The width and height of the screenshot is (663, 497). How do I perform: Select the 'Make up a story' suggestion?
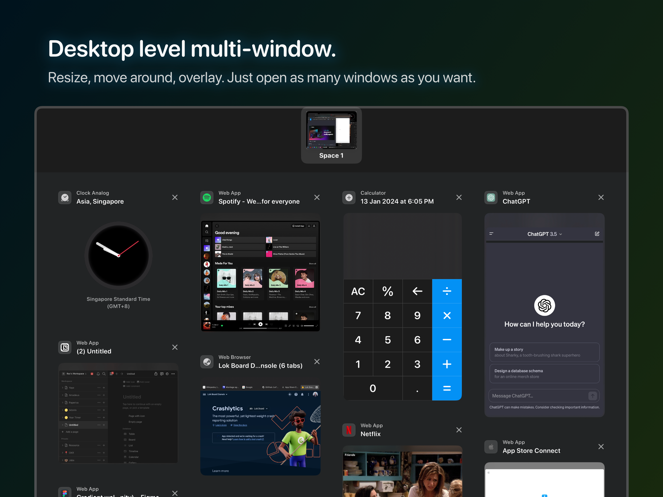tap(544, 352)
